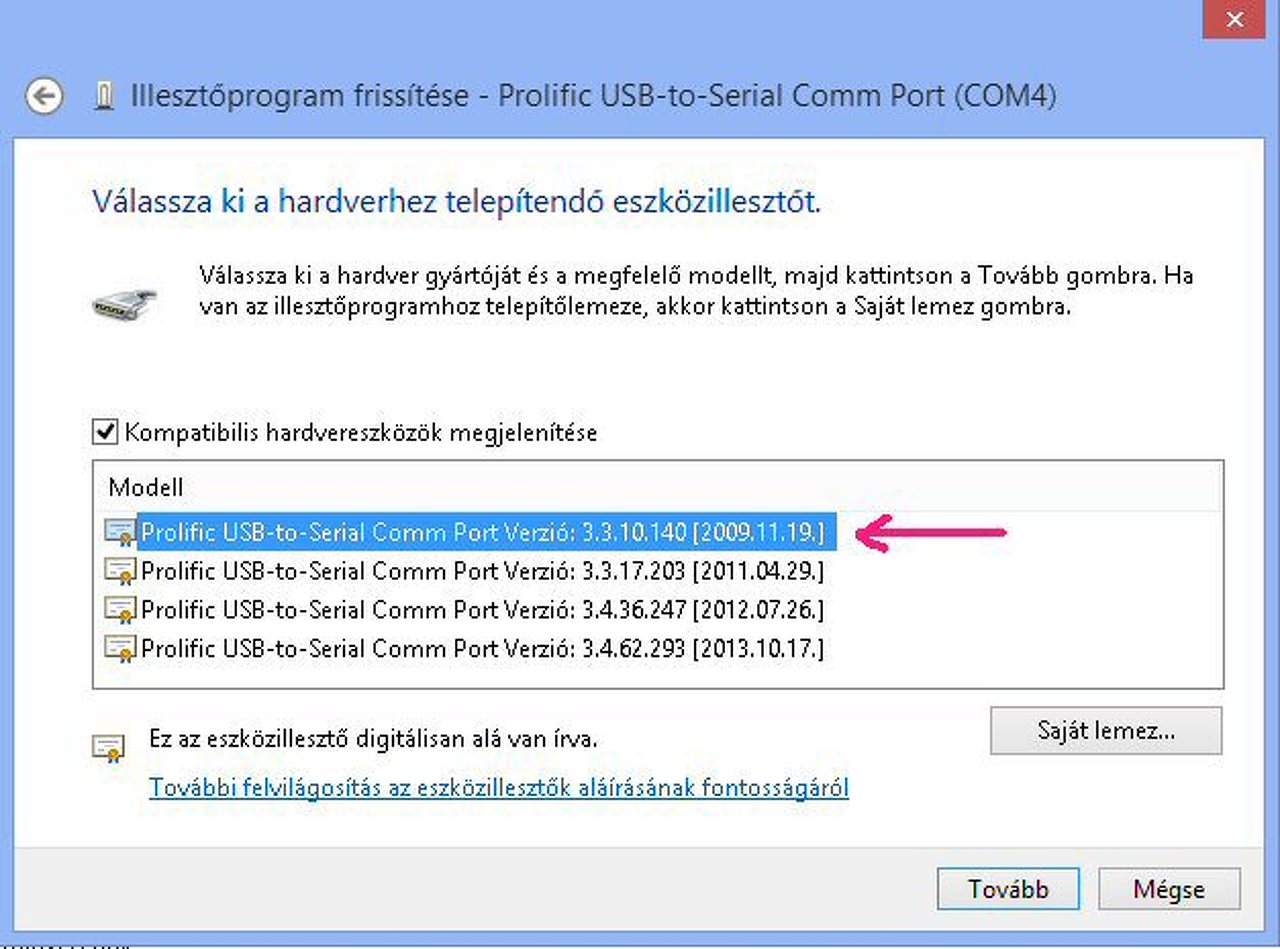The width and height of the screenshot is (1280, 949).
Task: Open the Saját lemez... button
Action: tap(1106, 731)
